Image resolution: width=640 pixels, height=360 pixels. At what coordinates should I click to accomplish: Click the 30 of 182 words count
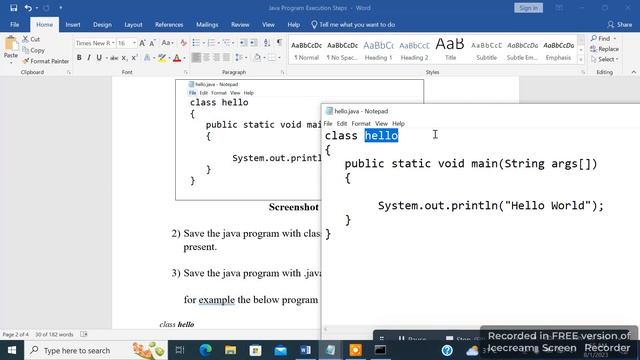(54, 334)
